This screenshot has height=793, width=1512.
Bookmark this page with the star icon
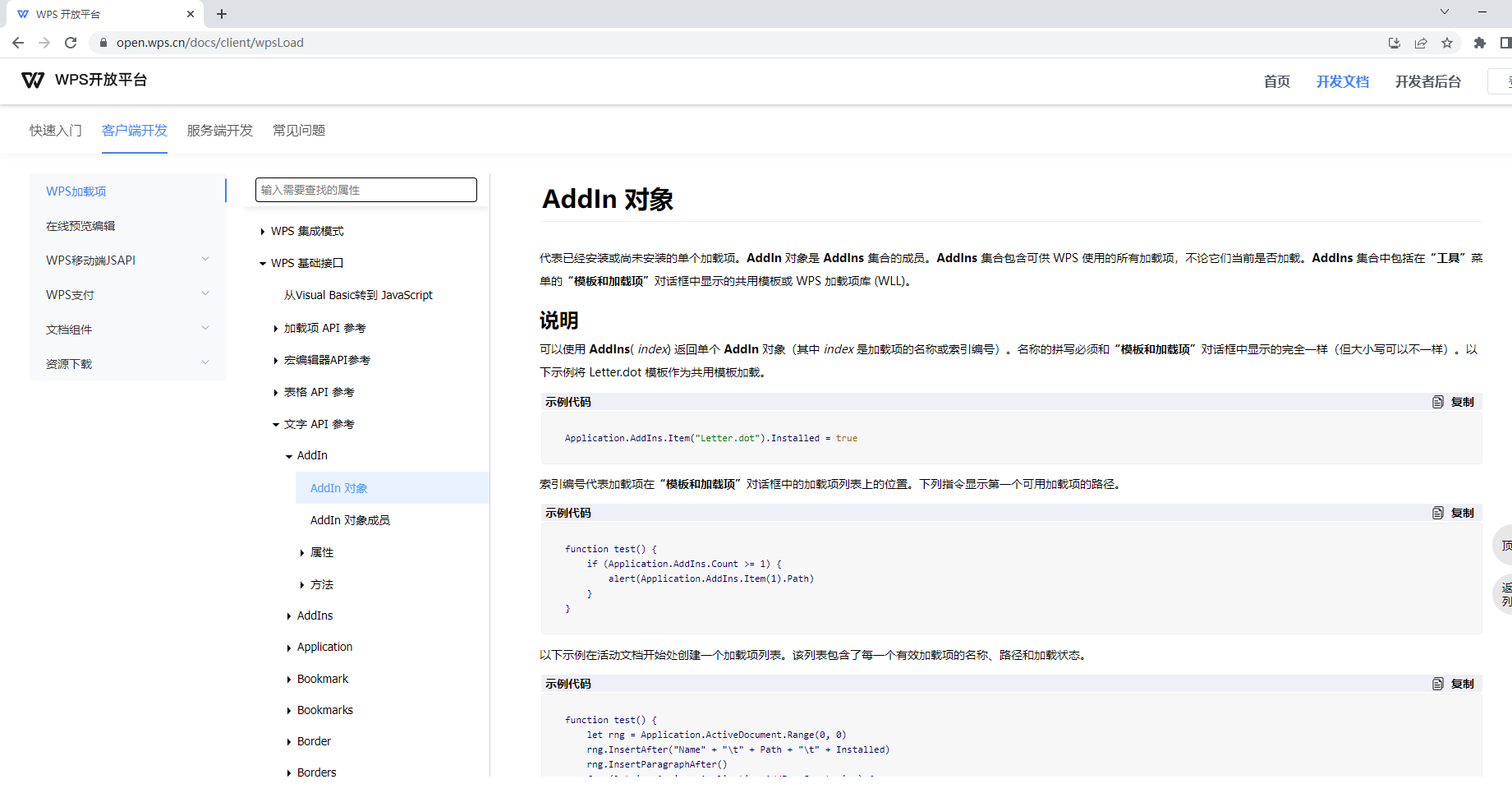click(x=1447, y=43)
